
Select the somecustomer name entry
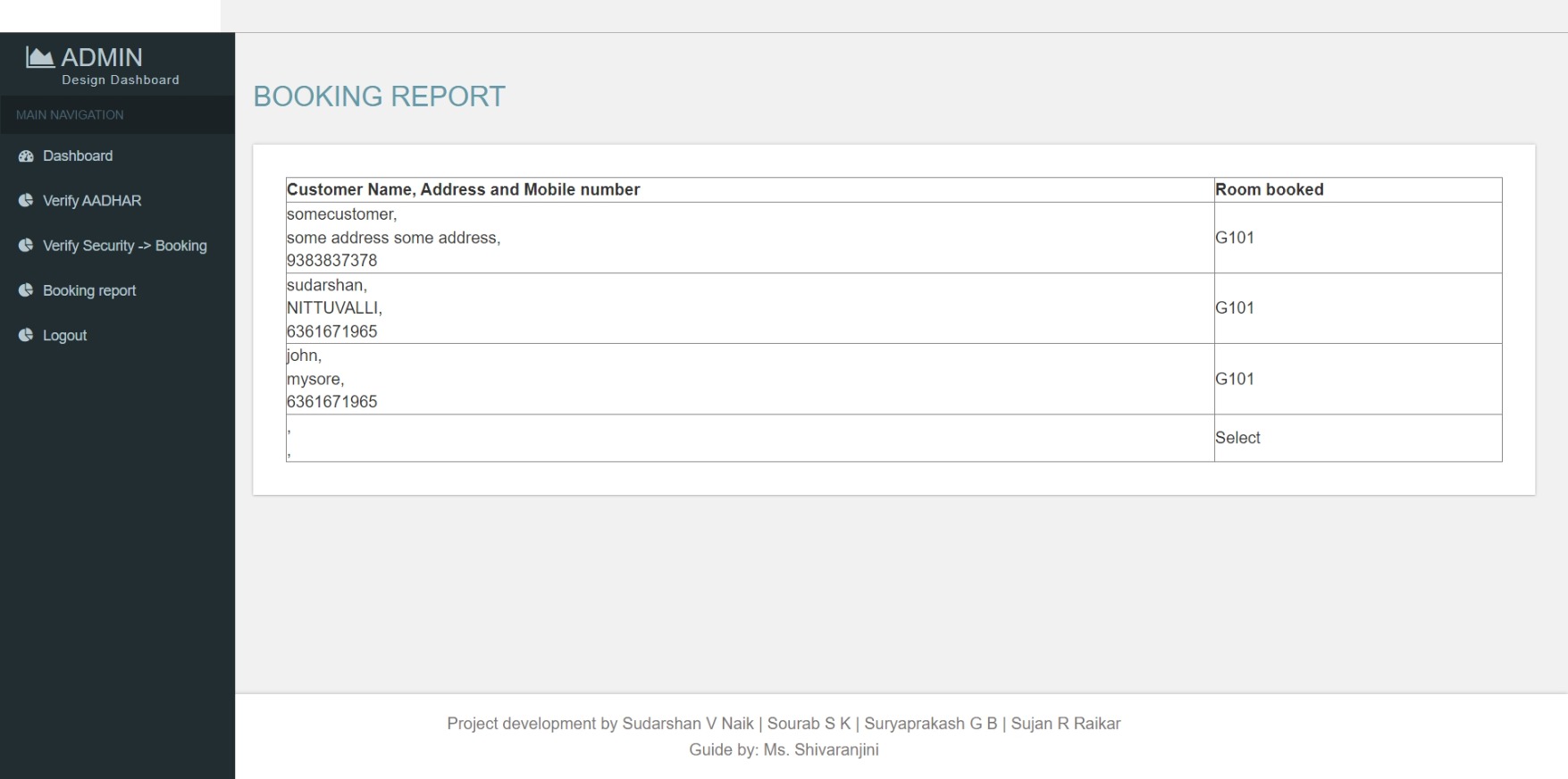tap(341, 214)
